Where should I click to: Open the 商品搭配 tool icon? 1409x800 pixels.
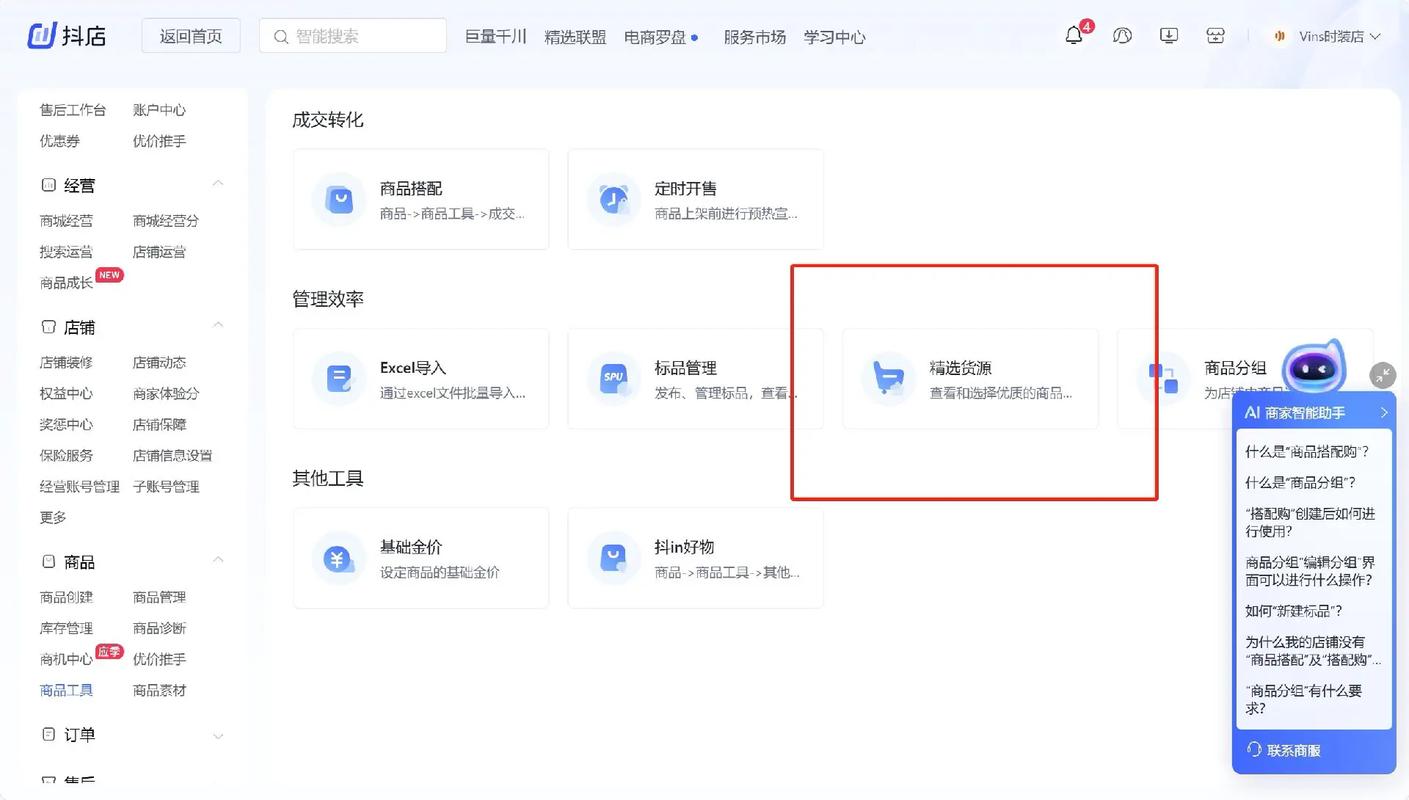(x=338, y=199)
